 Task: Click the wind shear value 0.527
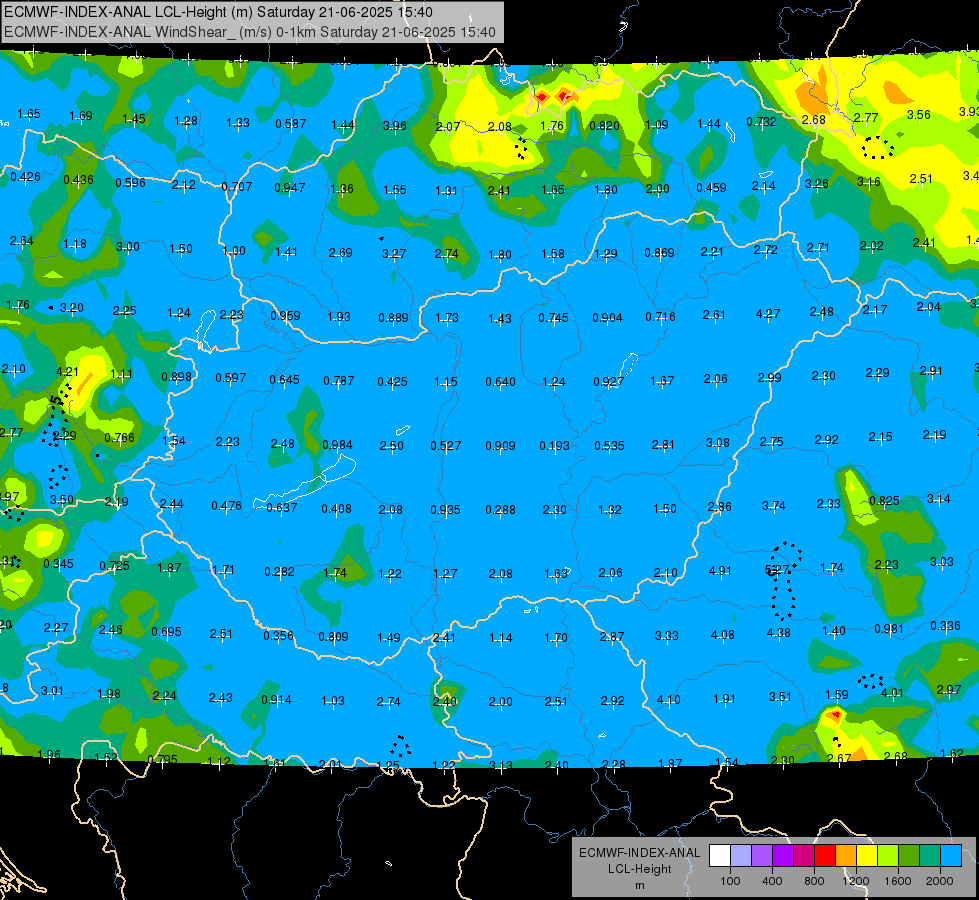coord(446,446)
